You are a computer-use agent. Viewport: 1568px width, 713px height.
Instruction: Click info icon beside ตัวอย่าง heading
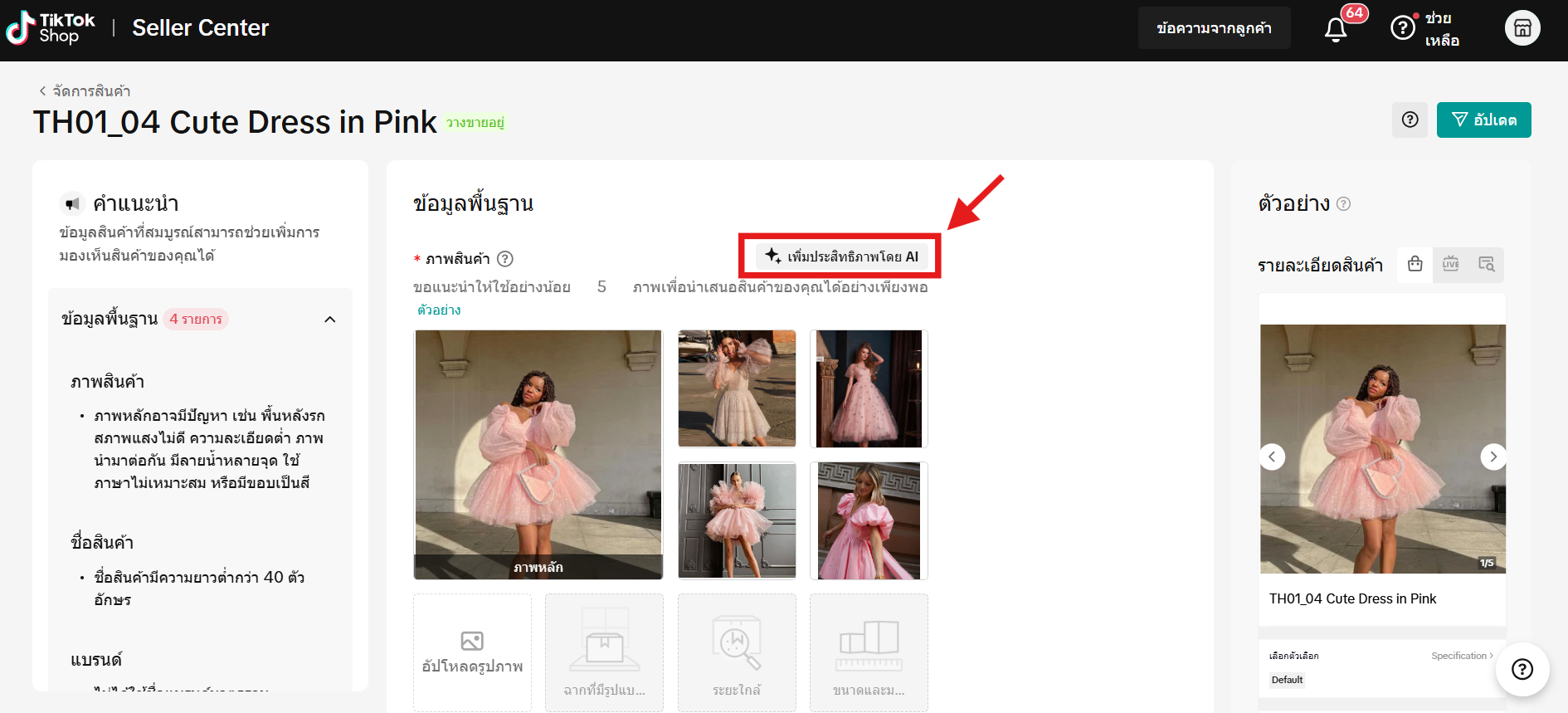point(1343,204)
